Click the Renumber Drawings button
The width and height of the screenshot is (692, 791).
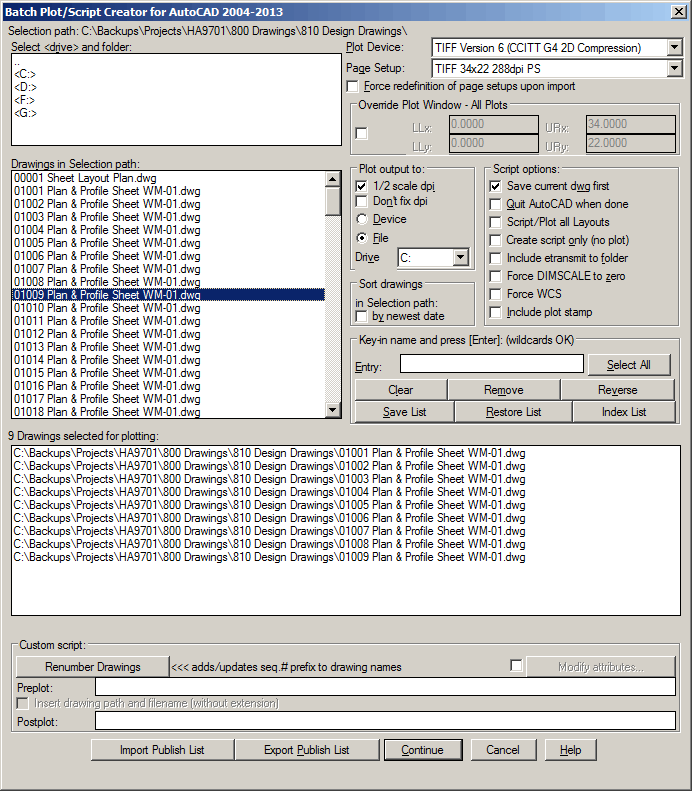point(93,667)
